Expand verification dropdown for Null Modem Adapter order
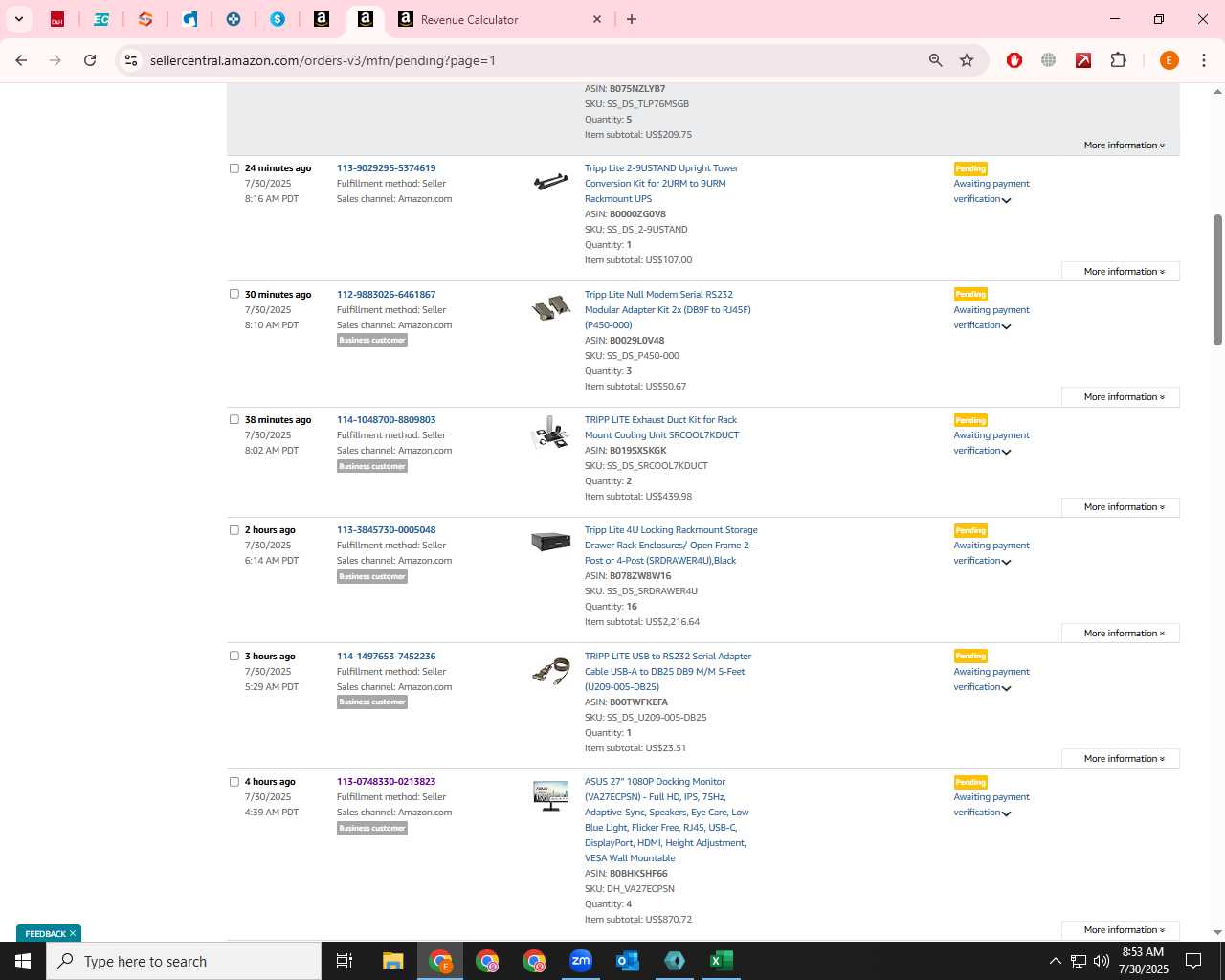1225x980 pixels. (x=1006, y=326)
